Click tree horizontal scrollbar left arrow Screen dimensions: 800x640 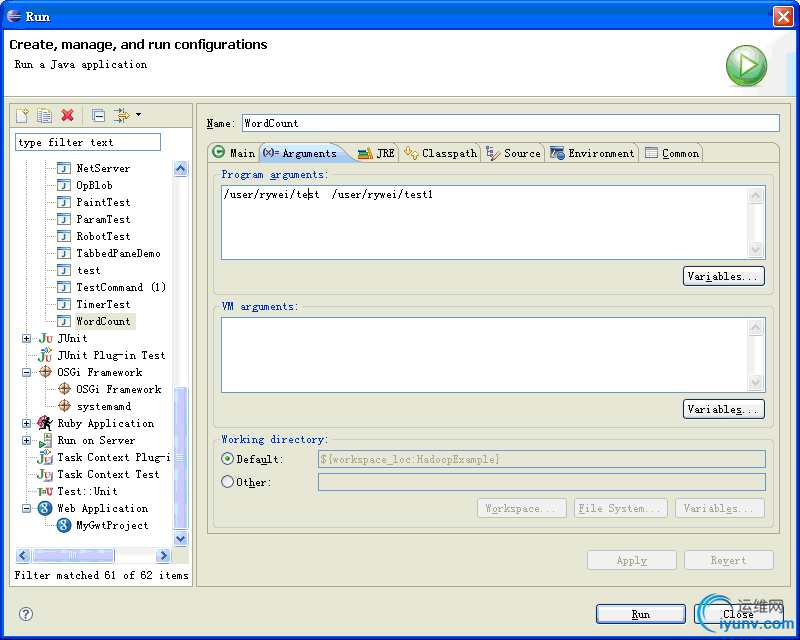pyautogui.click(x=23, y=555)
